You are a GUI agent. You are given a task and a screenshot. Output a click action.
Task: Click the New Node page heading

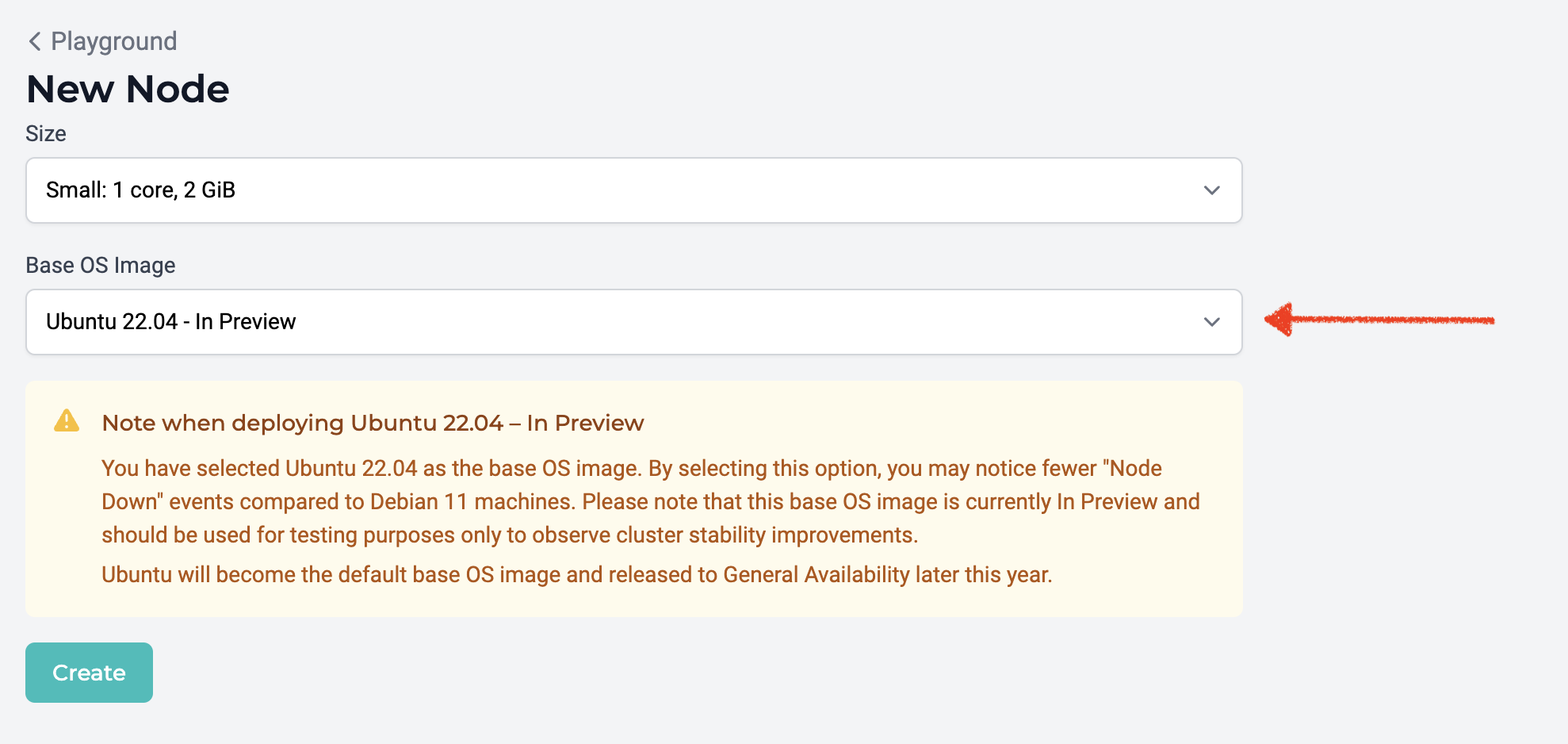tap(128, 89)
